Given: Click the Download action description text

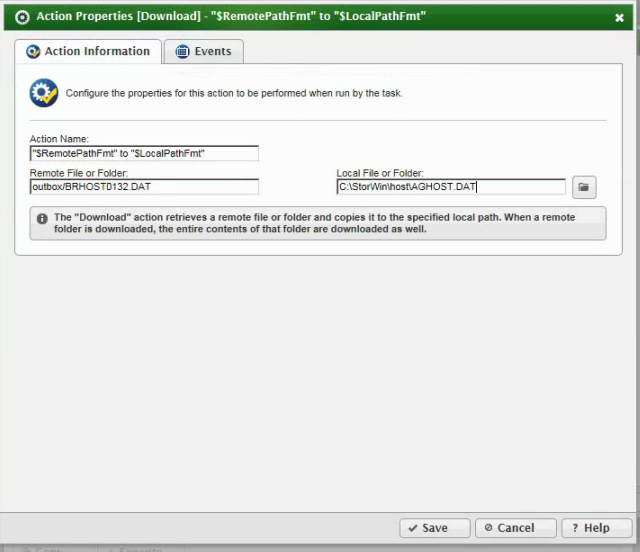Looking at the screenshot, I should click(314, 223).
